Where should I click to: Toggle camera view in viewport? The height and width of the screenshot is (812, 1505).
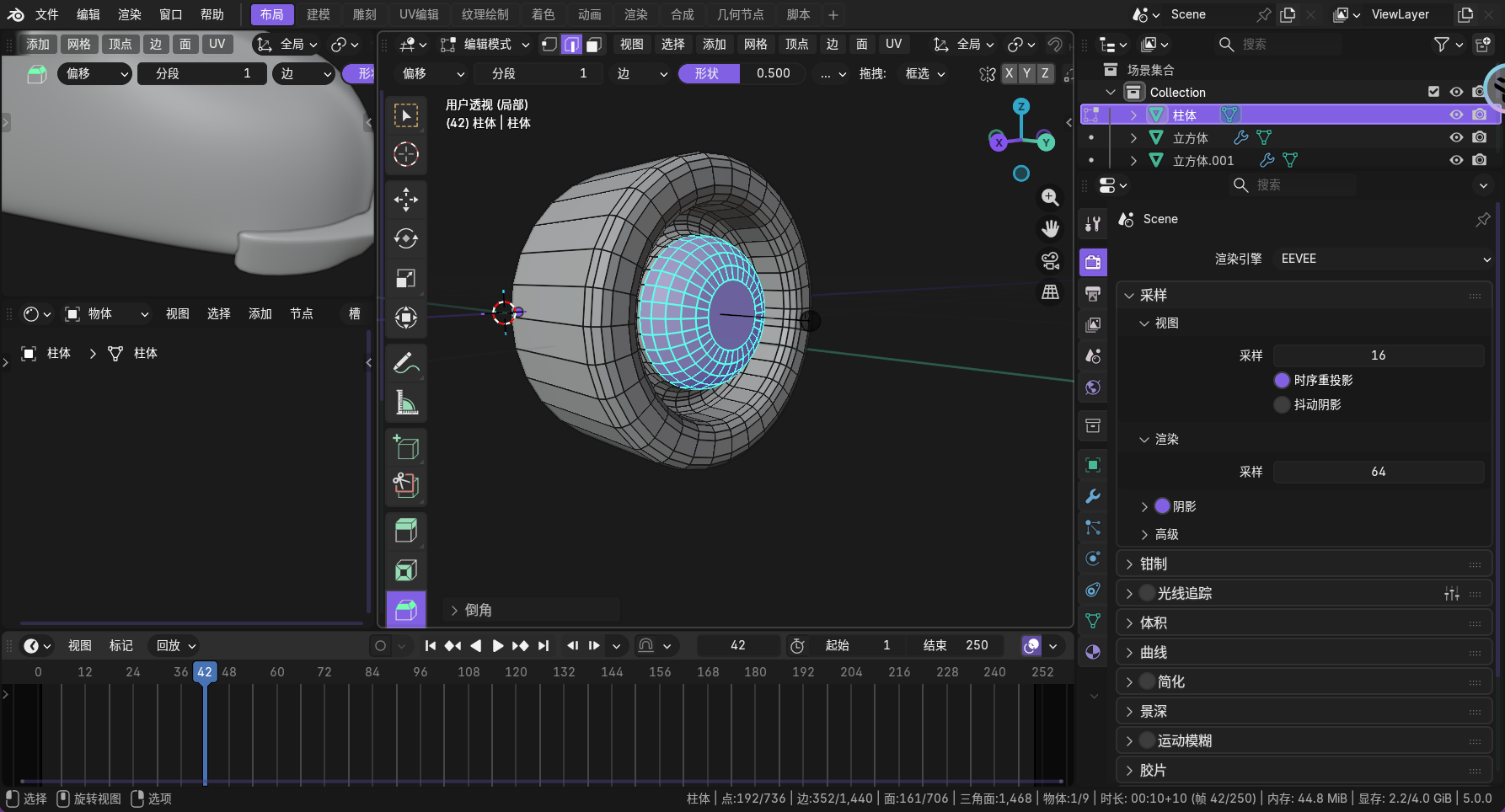pyautogui.click(x=1050, y=261)
